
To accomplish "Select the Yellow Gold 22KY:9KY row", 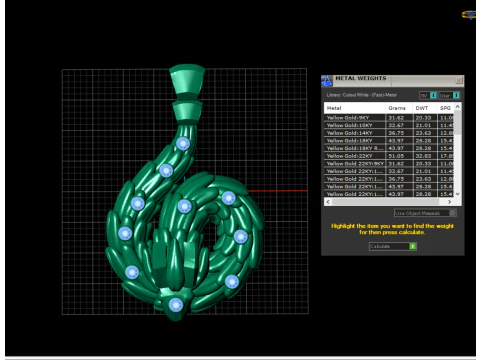I will [389, 164].
